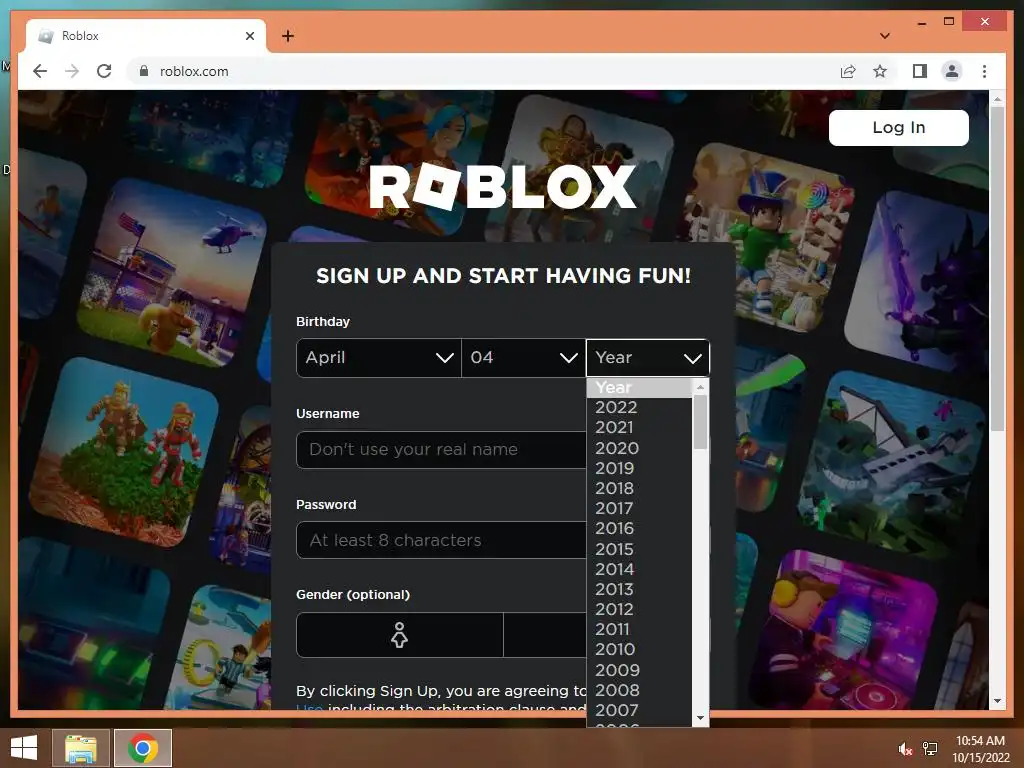
Task: Close the Roblox tab
Action: (x=249, y=36)
